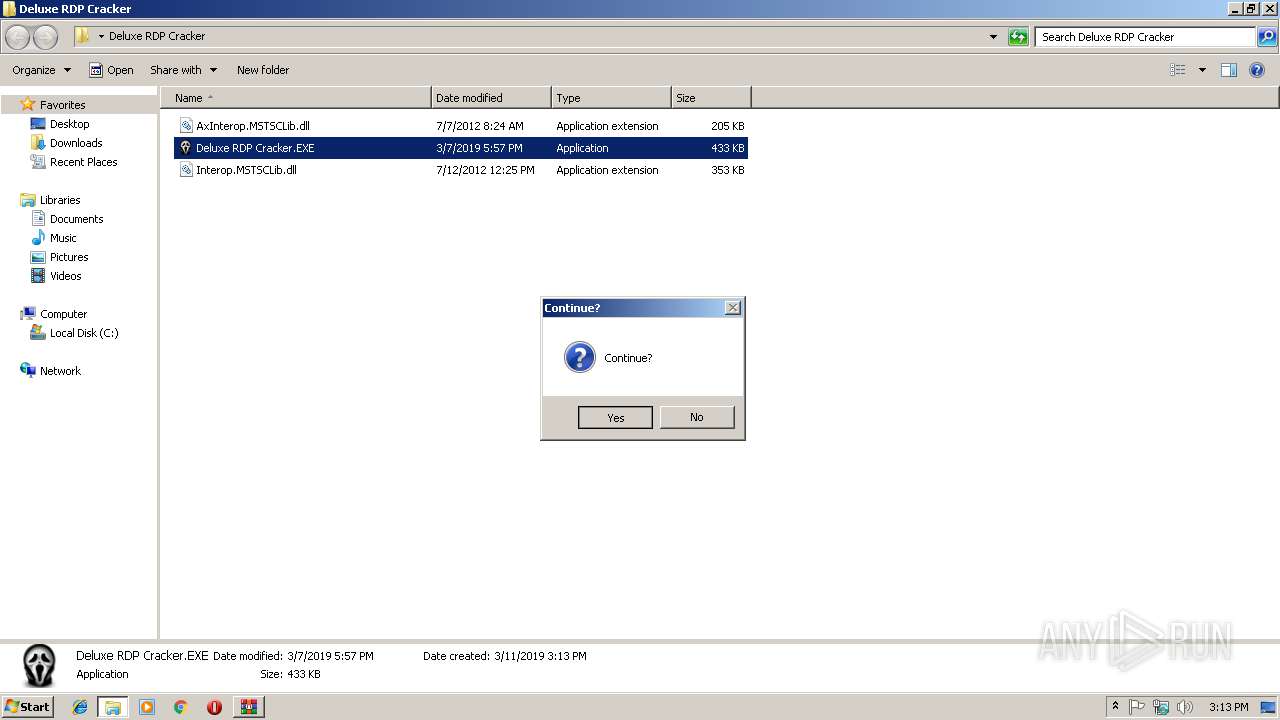This screenshot has width=1280, height=720.
Task: Change the view icon in toolbar
Action: (1178, 70)
